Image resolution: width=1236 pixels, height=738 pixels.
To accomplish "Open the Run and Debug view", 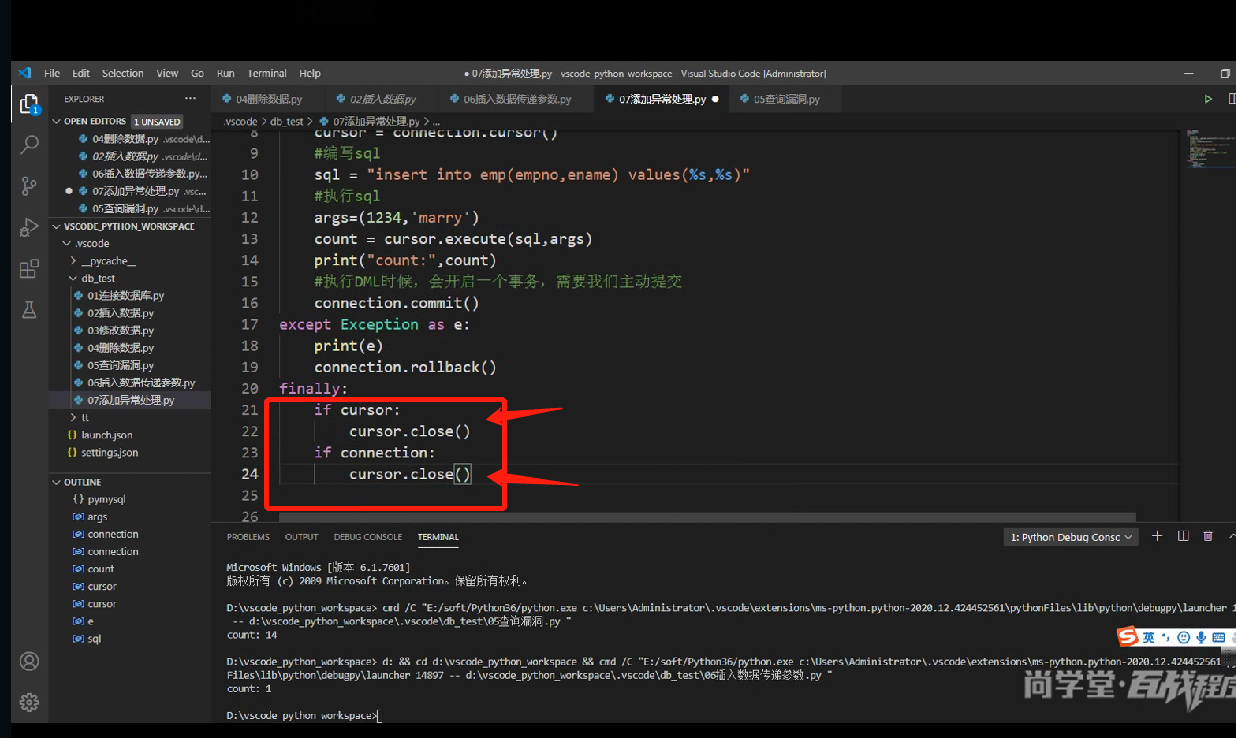I will point(29,228).
